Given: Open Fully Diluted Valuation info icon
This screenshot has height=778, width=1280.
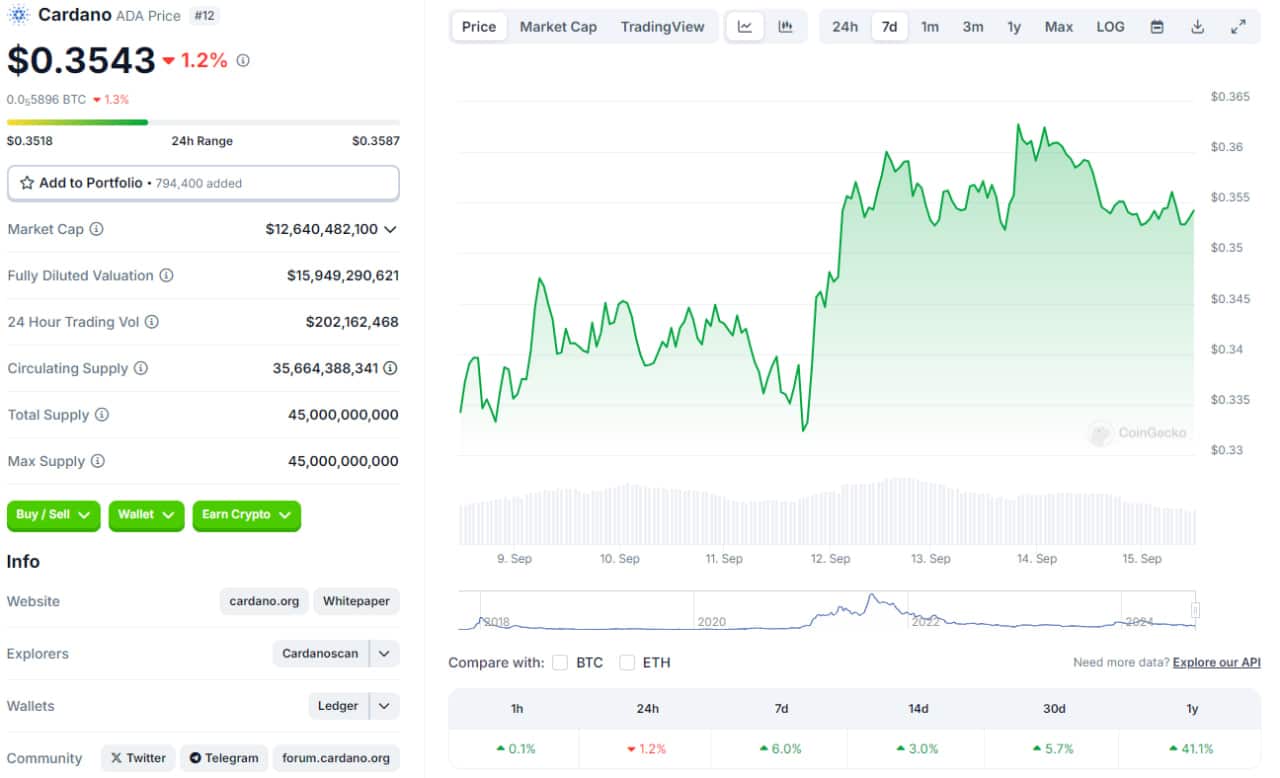Looking at the screenshot, I should (x=167, y=275).
